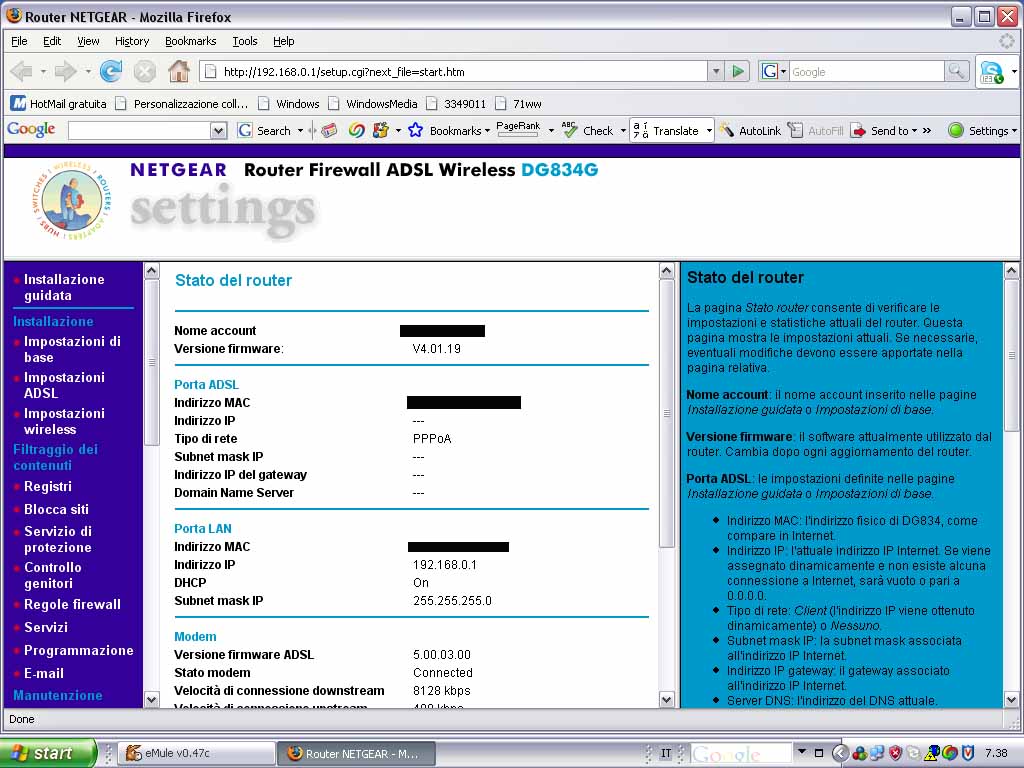
Task: Expand the Google toolbar search box dropdown
Action: 218,131
